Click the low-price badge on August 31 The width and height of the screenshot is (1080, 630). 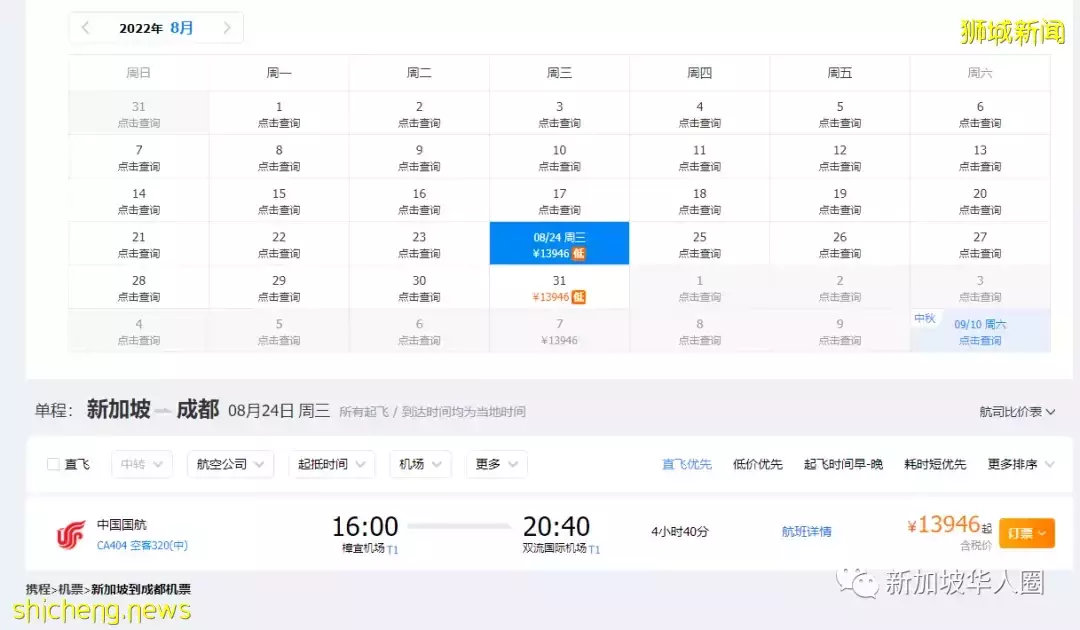click(578, 297)
